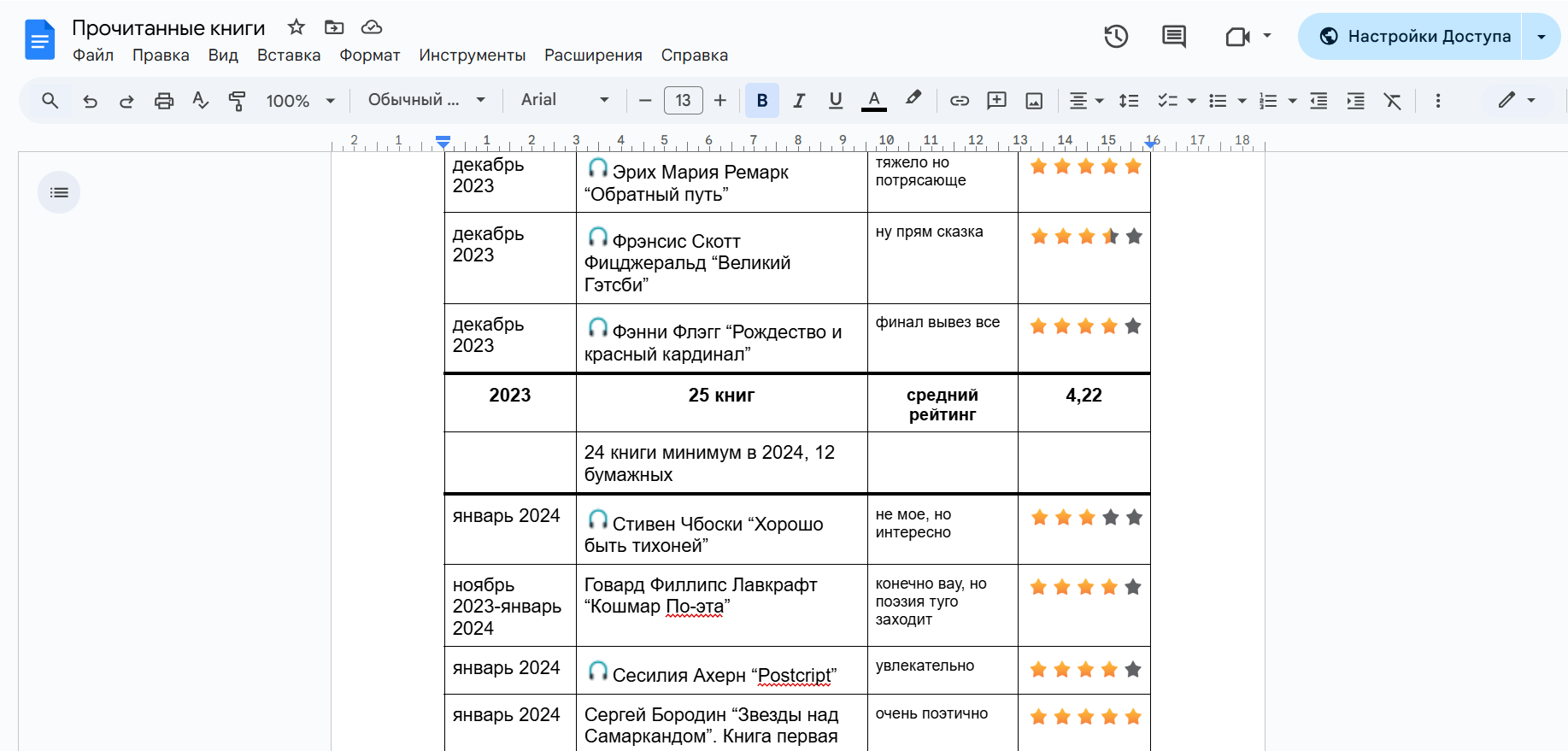Start a video call with camera icon
Image resolution: width=1568 pixels, height=751 pixels.
pos(1236,37)
